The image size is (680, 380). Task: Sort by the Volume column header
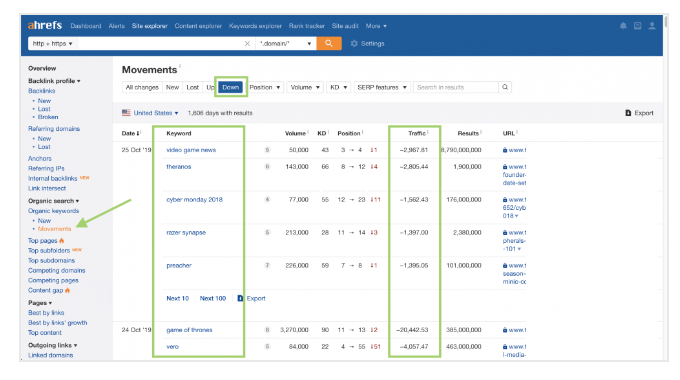click(x=295, y=134)
